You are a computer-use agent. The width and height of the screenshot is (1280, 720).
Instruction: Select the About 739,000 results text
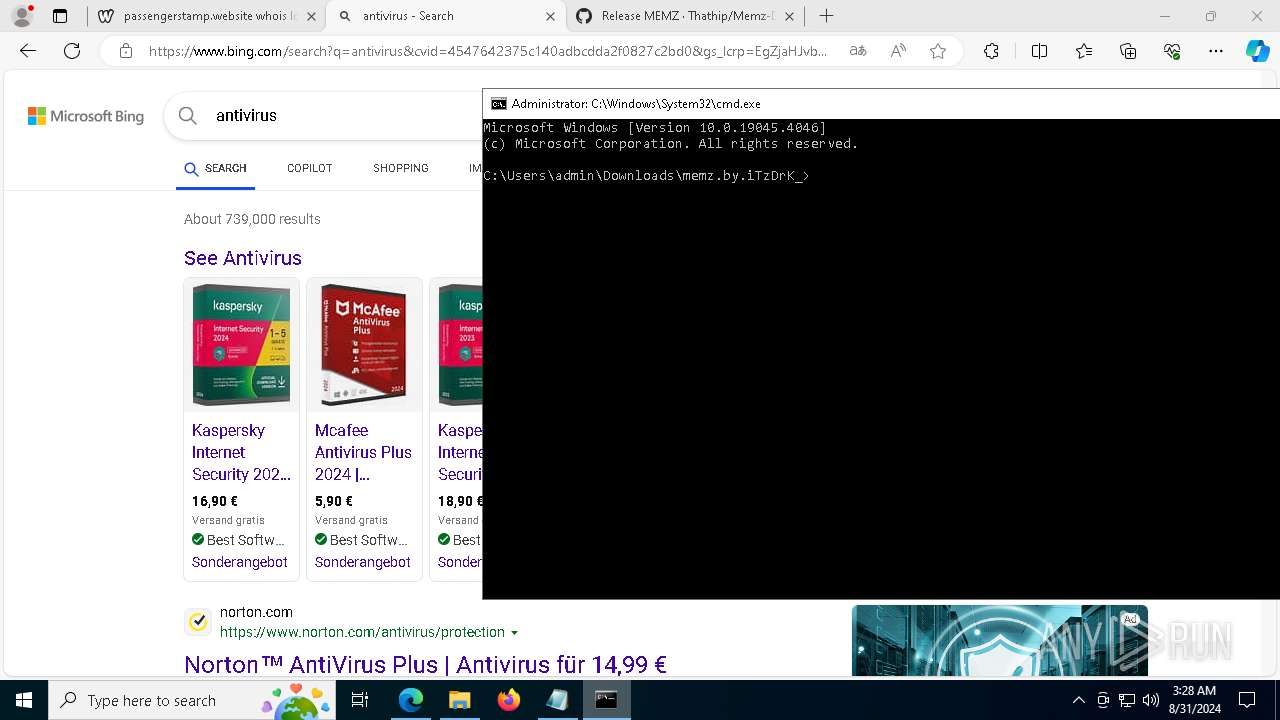coord(252,219)
